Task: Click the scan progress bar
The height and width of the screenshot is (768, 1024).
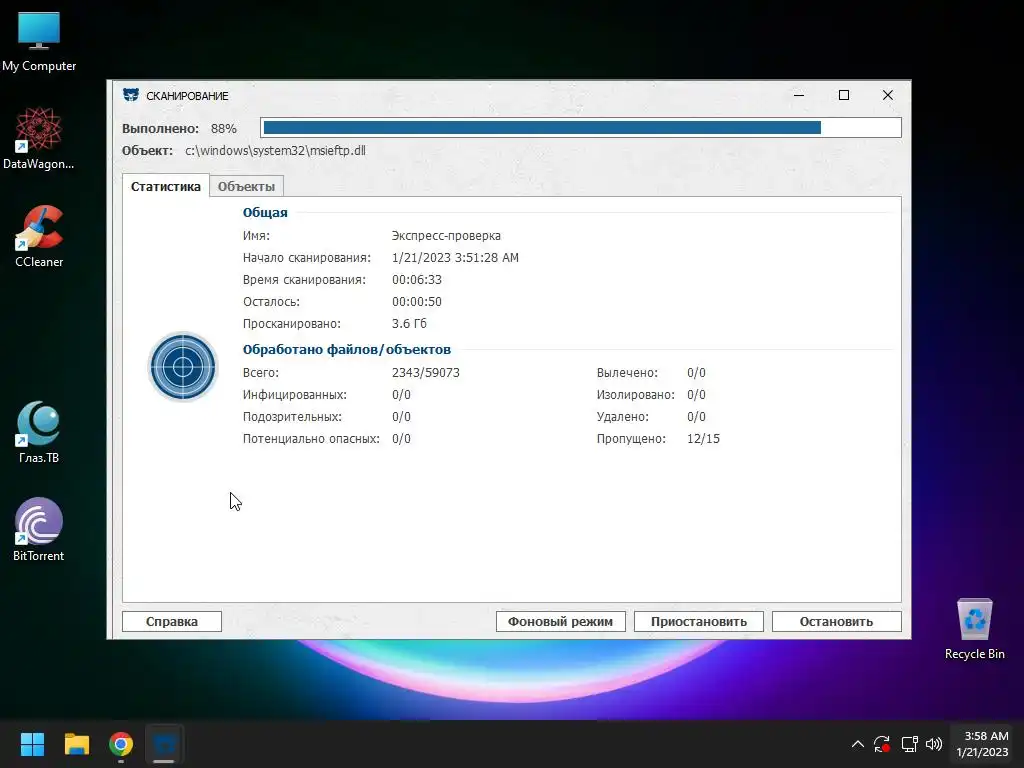Action: [581, 127]
